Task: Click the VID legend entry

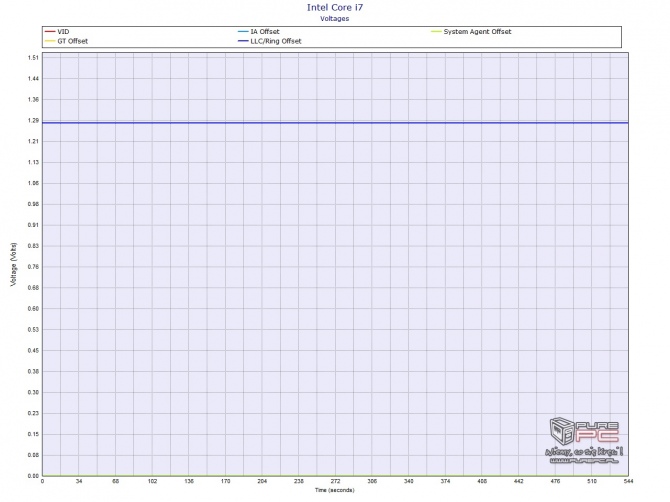Action: click(x=57, y=32)
